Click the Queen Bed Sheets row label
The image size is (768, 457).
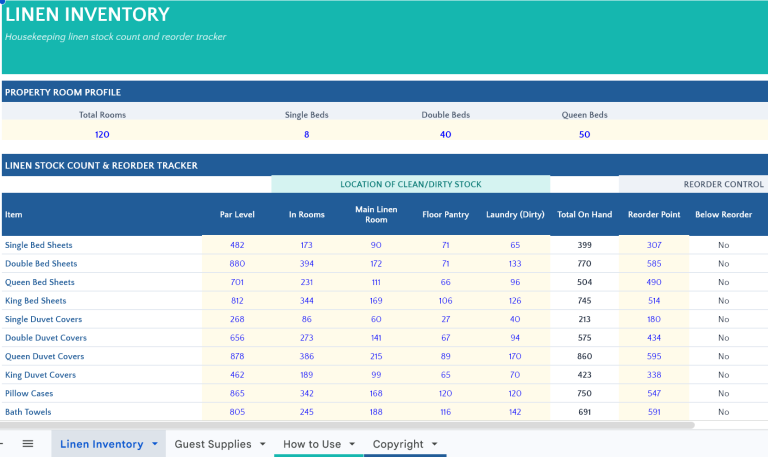40,282
